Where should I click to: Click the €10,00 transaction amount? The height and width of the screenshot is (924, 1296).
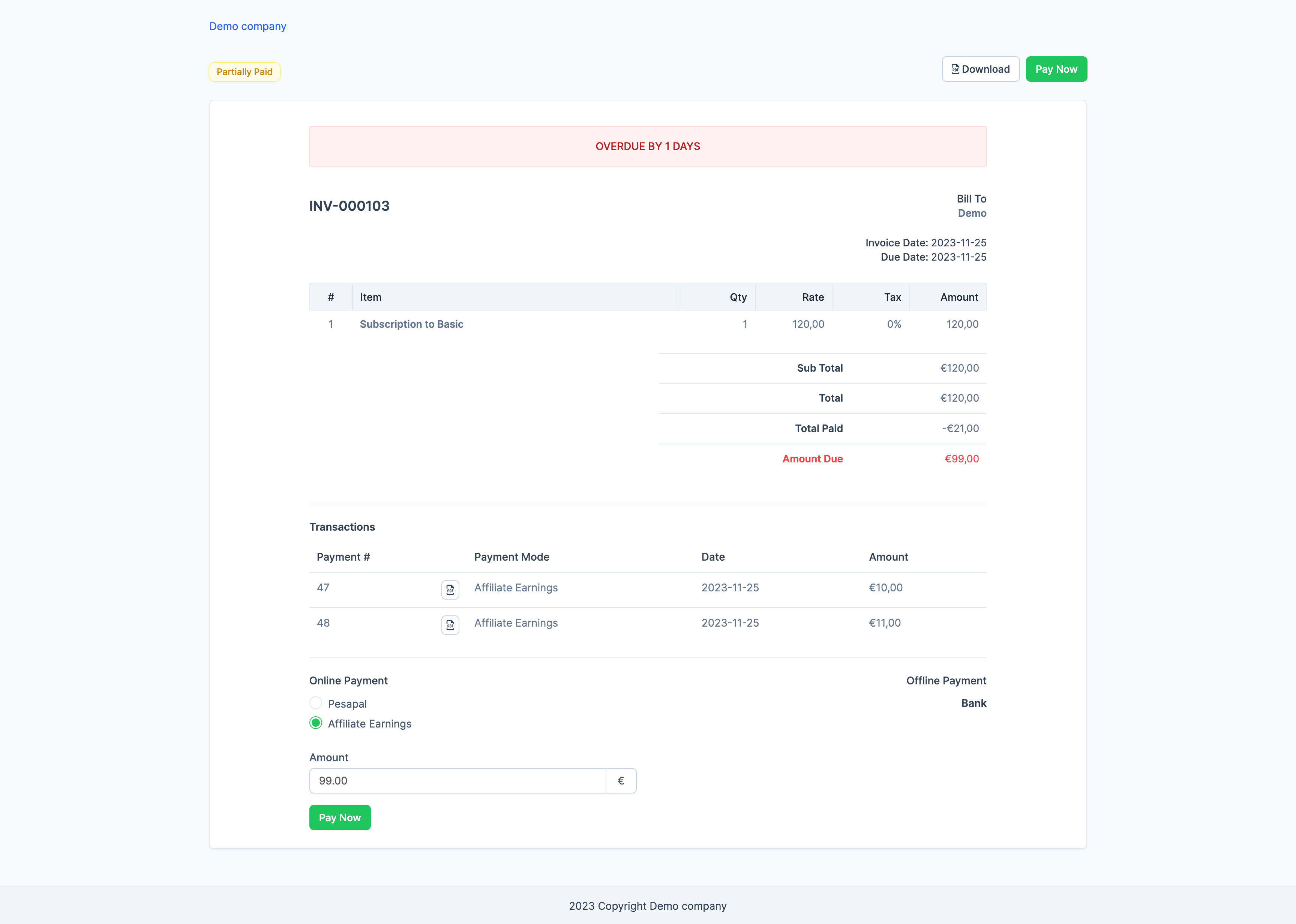[x=885, y=588]
